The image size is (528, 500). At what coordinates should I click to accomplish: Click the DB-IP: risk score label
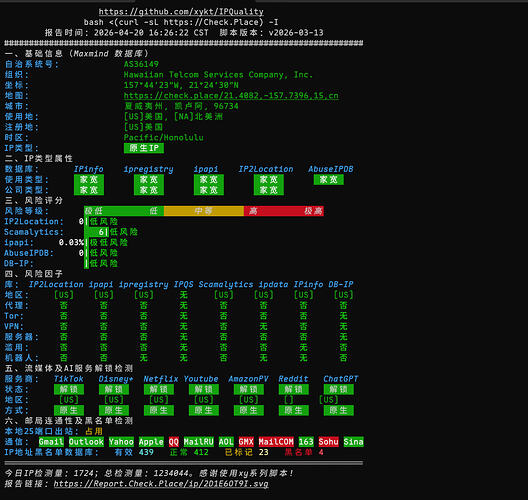19,263
